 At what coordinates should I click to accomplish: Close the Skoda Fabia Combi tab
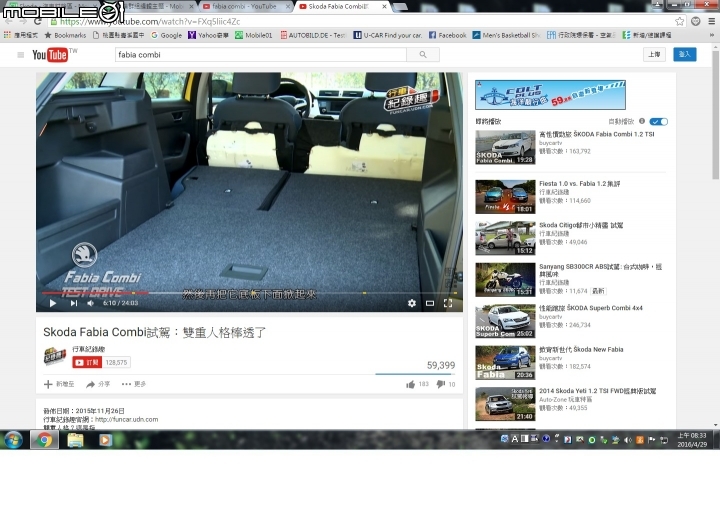[384, 6]
